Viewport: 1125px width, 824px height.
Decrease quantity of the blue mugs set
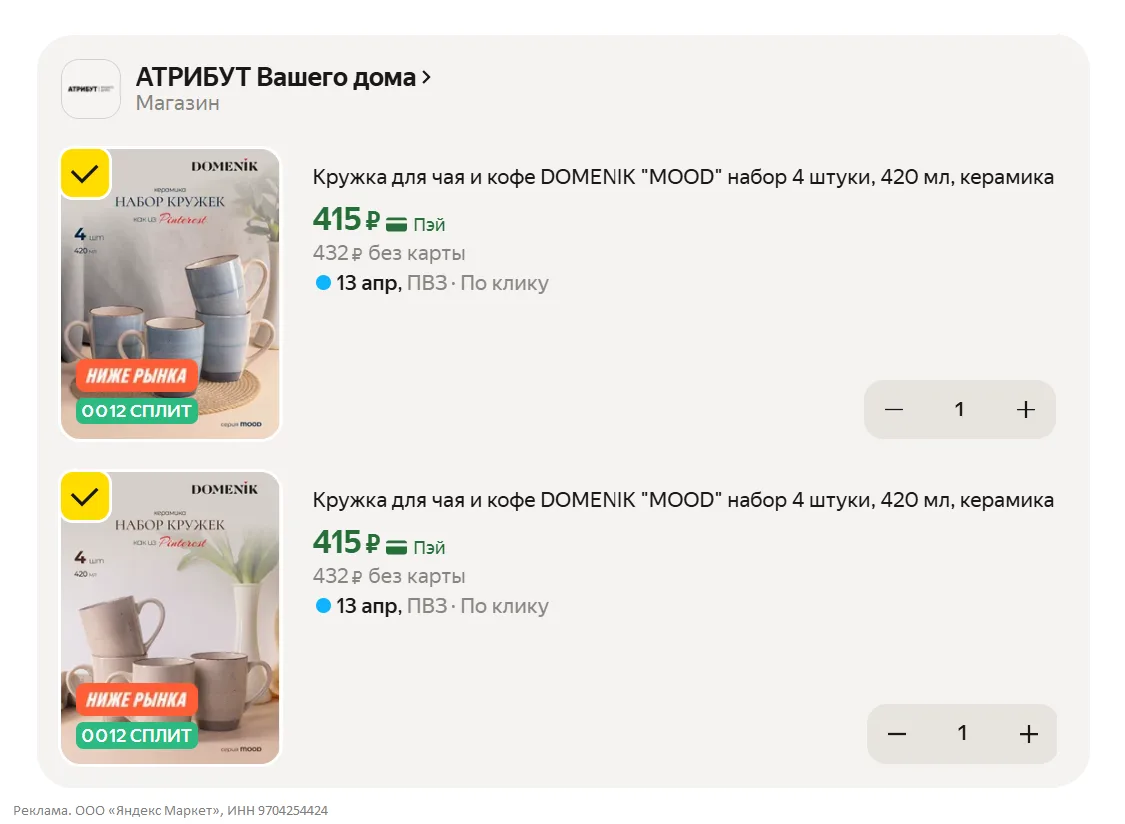tap(894, 409)
